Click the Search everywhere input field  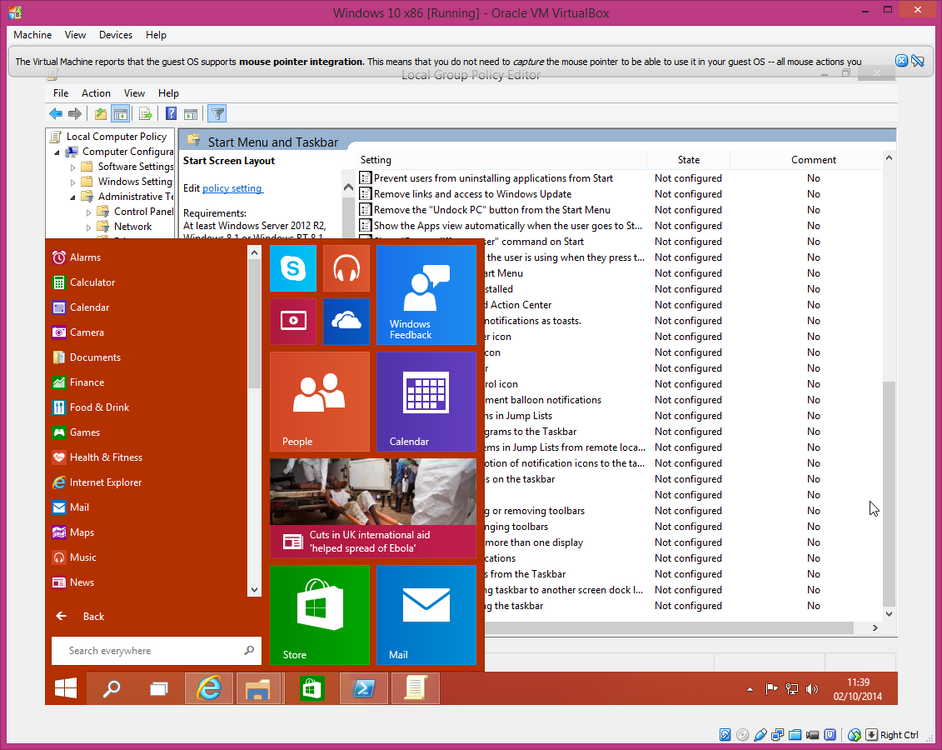(156, 651)
